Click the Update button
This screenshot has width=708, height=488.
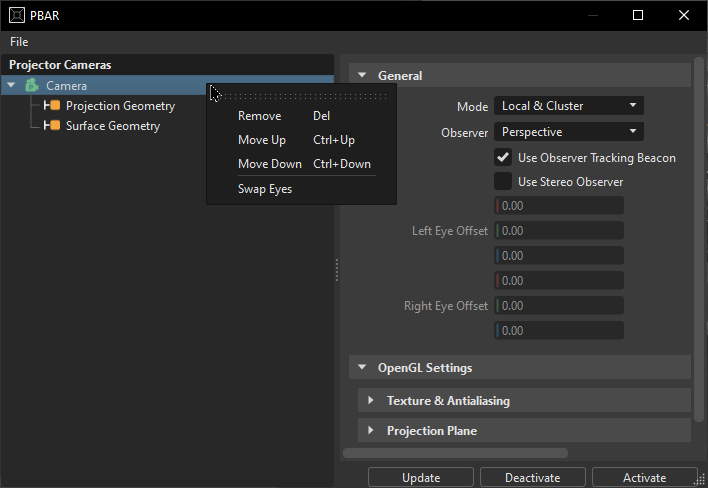tap(421, 478)
